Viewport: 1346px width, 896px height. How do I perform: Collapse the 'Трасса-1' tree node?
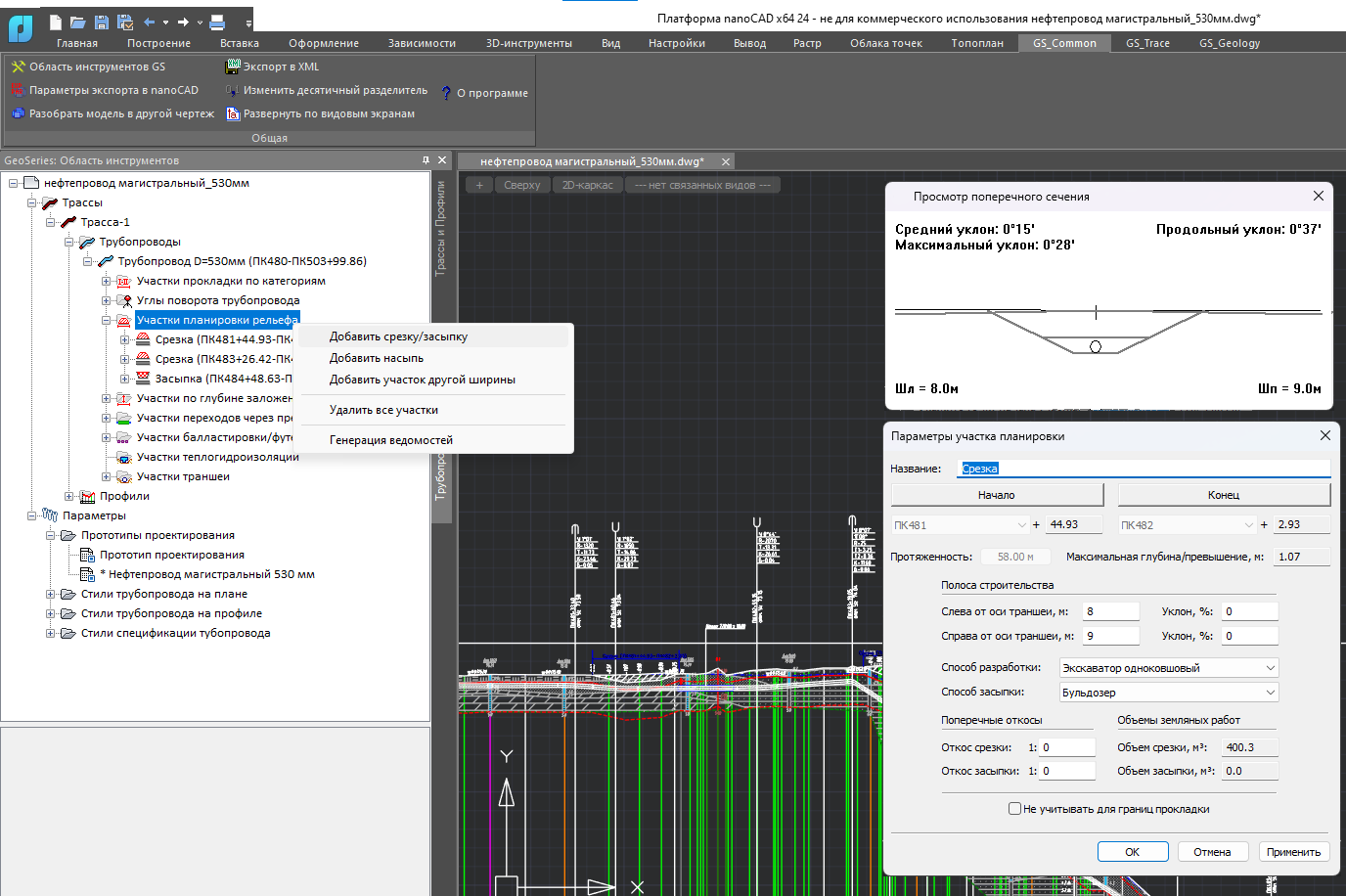51,222
